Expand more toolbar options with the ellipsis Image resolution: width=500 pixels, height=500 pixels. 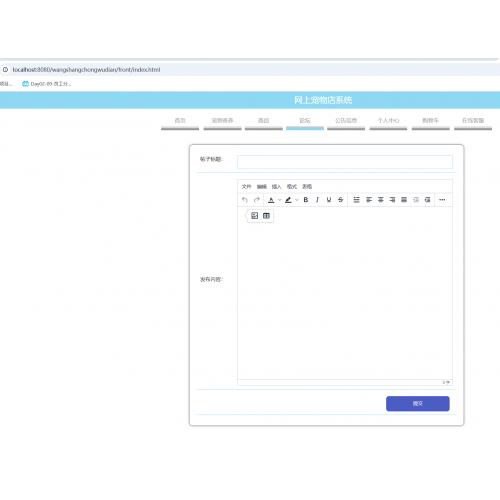pos(442,200)
